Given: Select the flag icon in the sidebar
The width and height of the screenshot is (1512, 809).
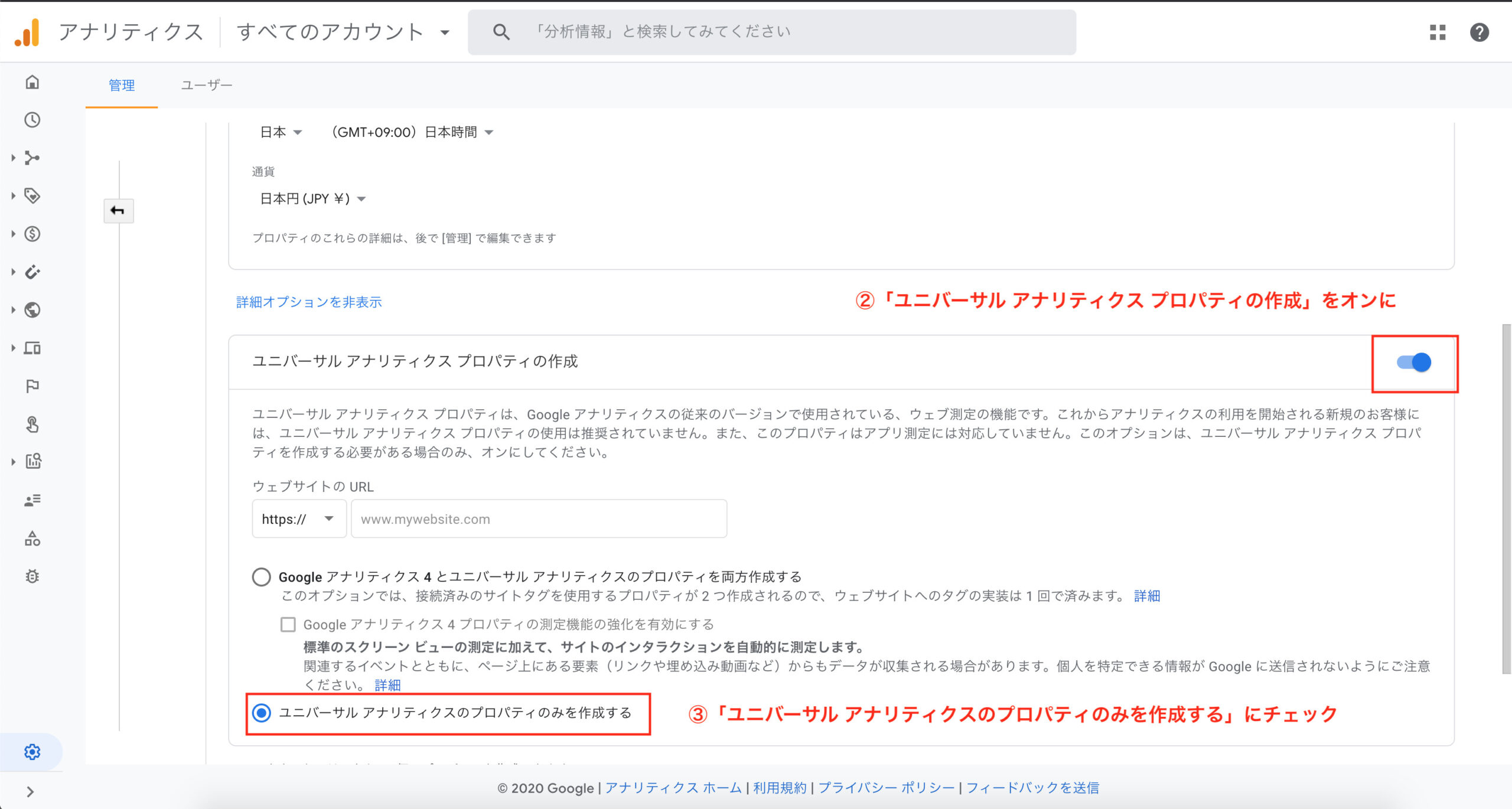Looking at the screenshot, I should pyautogui.click(x=32, y=386).
